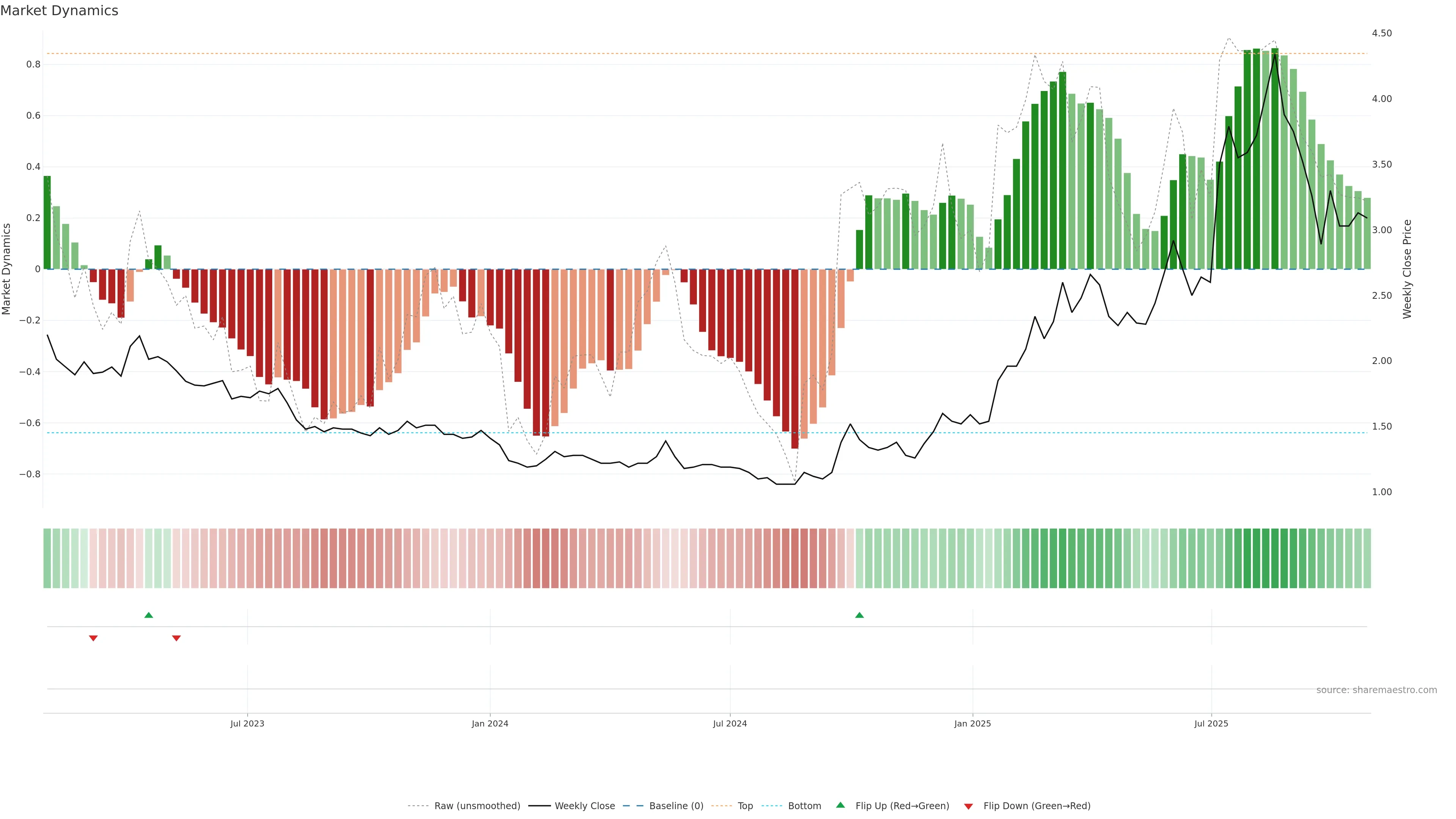This screenshot has height=819, width=1456.
Task: Toggle the Weekly Close legend entry
Action: click(x=584, y=806)
